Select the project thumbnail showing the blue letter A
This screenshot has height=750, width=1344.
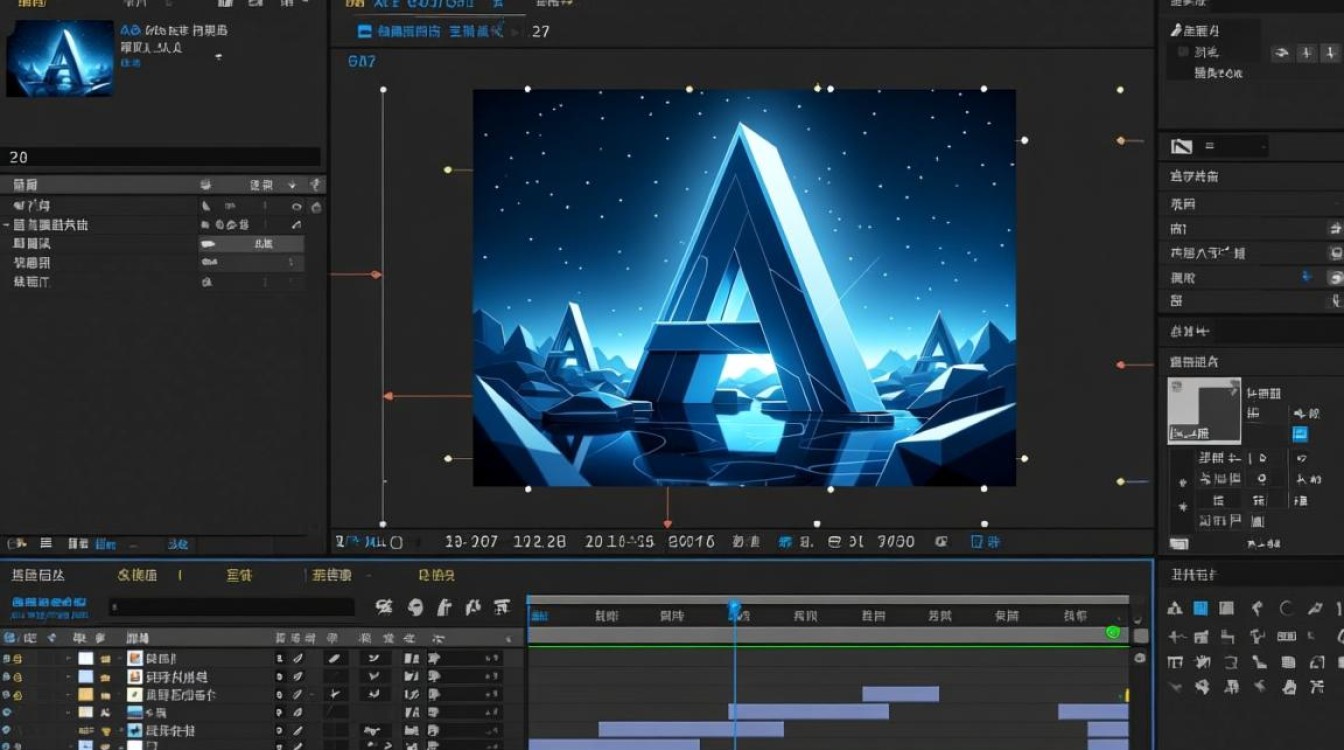60,58
